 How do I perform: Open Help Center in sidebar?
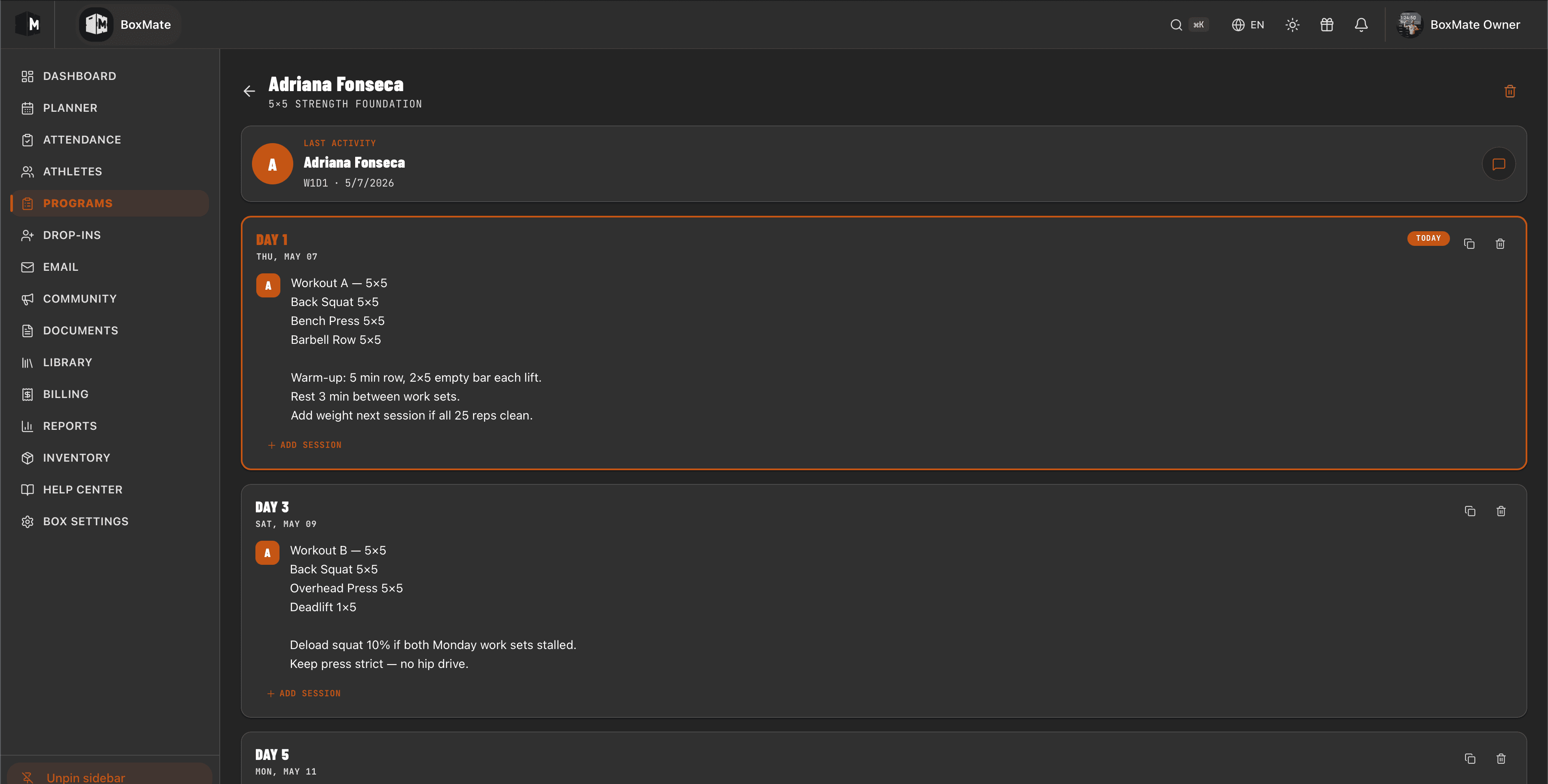(109, 490)
